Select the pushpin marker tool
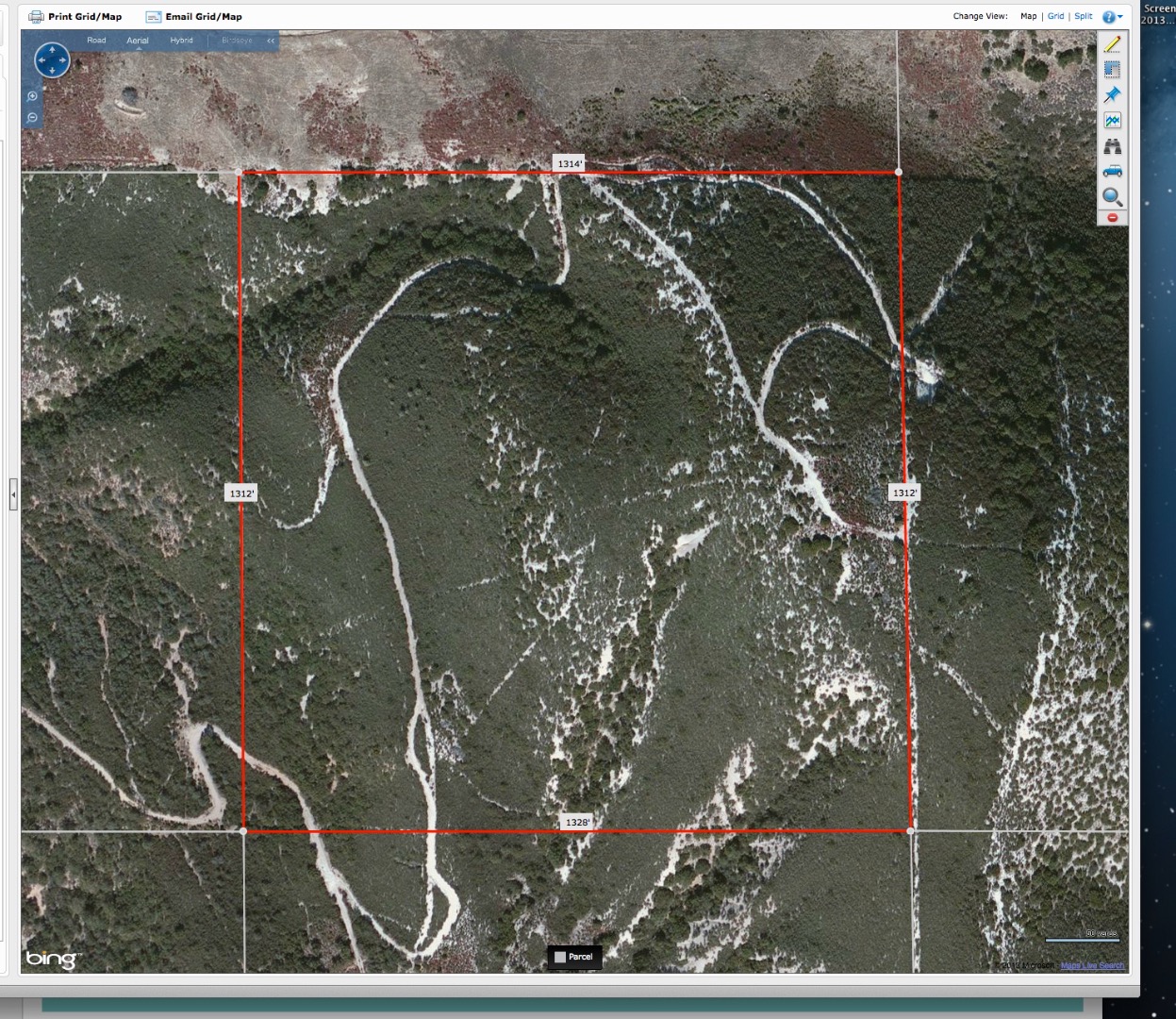This screenshot has width=1176, height=1019. pos(1113,93)
